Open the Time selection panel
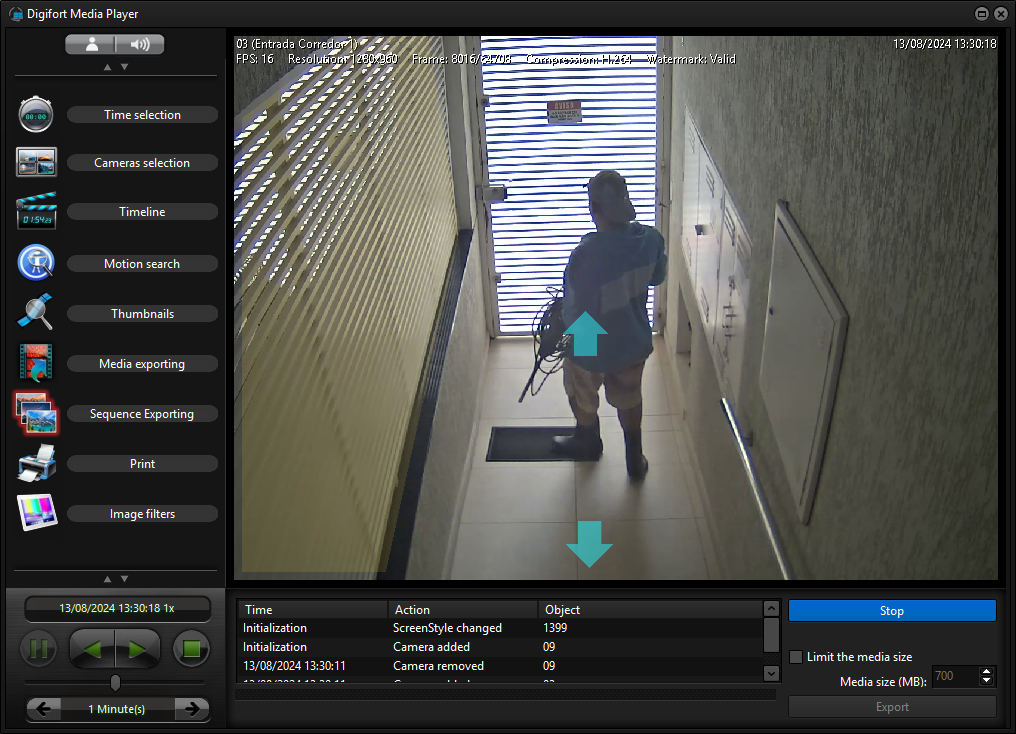Image resolution: width=1016 pixels, height=734 pixels. point(142,115)
